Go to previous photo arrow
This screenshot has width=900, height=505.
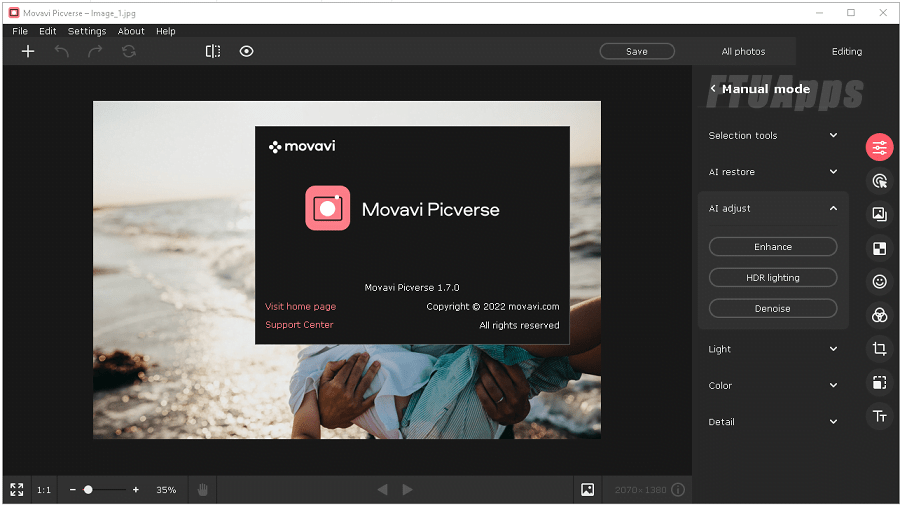coord(382,490)
